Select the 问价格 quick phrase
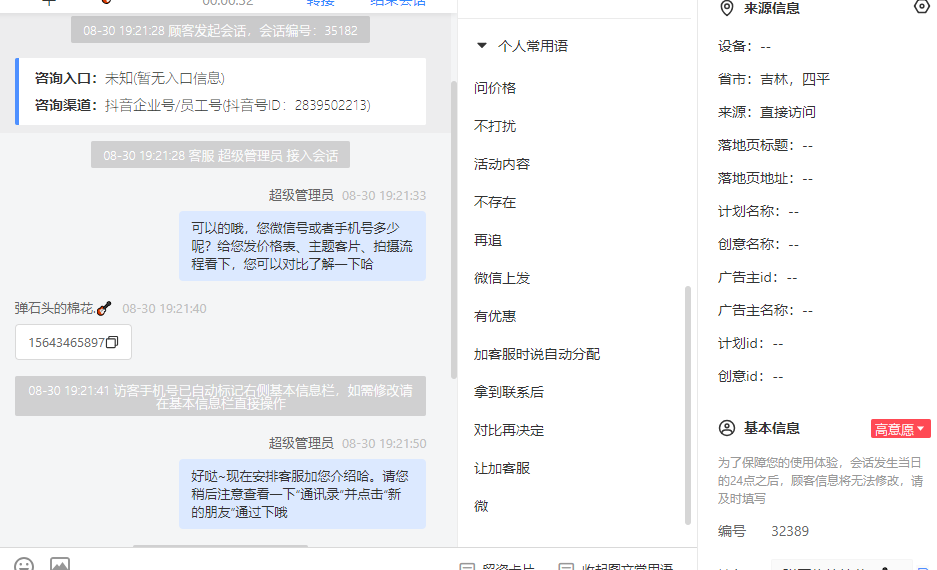 (x=495, y=88)
